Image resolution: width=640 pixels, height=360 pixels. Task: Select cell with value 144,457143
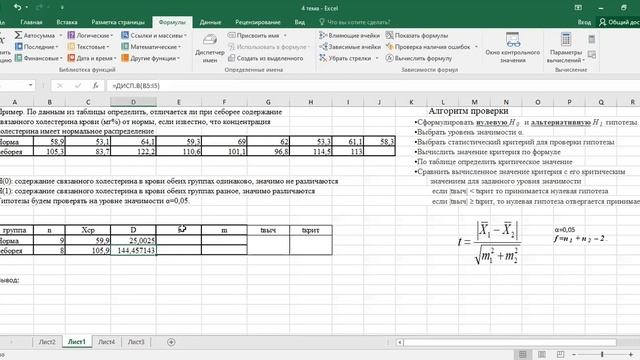coord(133,250)
